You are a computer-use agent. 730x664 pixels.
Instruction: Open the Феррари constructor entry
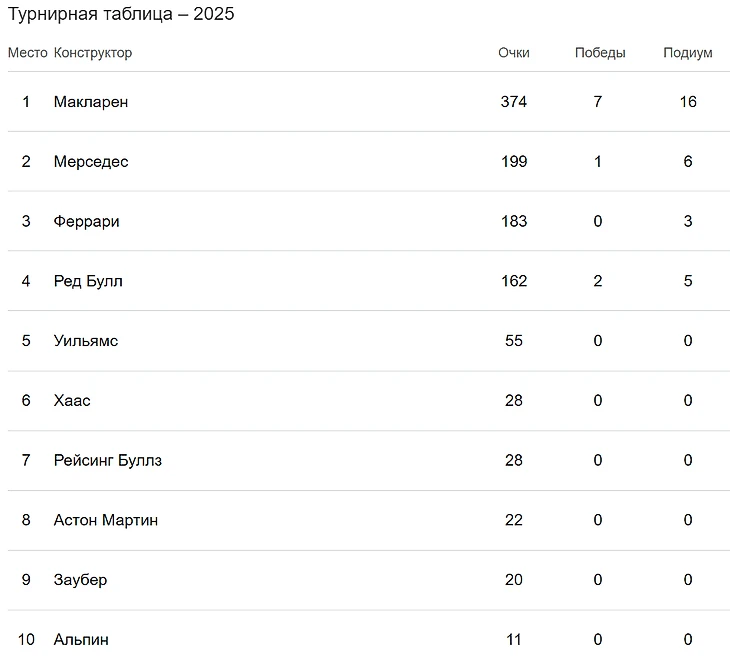[86, 221]
